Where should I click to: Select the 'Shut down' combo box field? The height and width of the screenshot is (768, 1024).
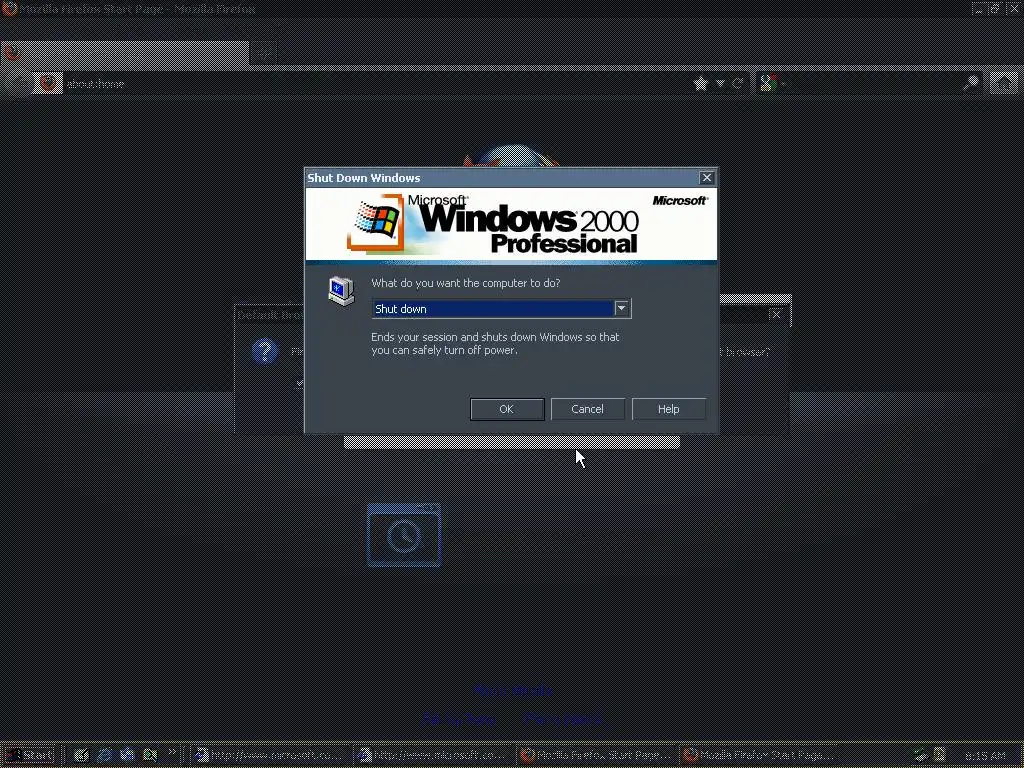(501, 308)
